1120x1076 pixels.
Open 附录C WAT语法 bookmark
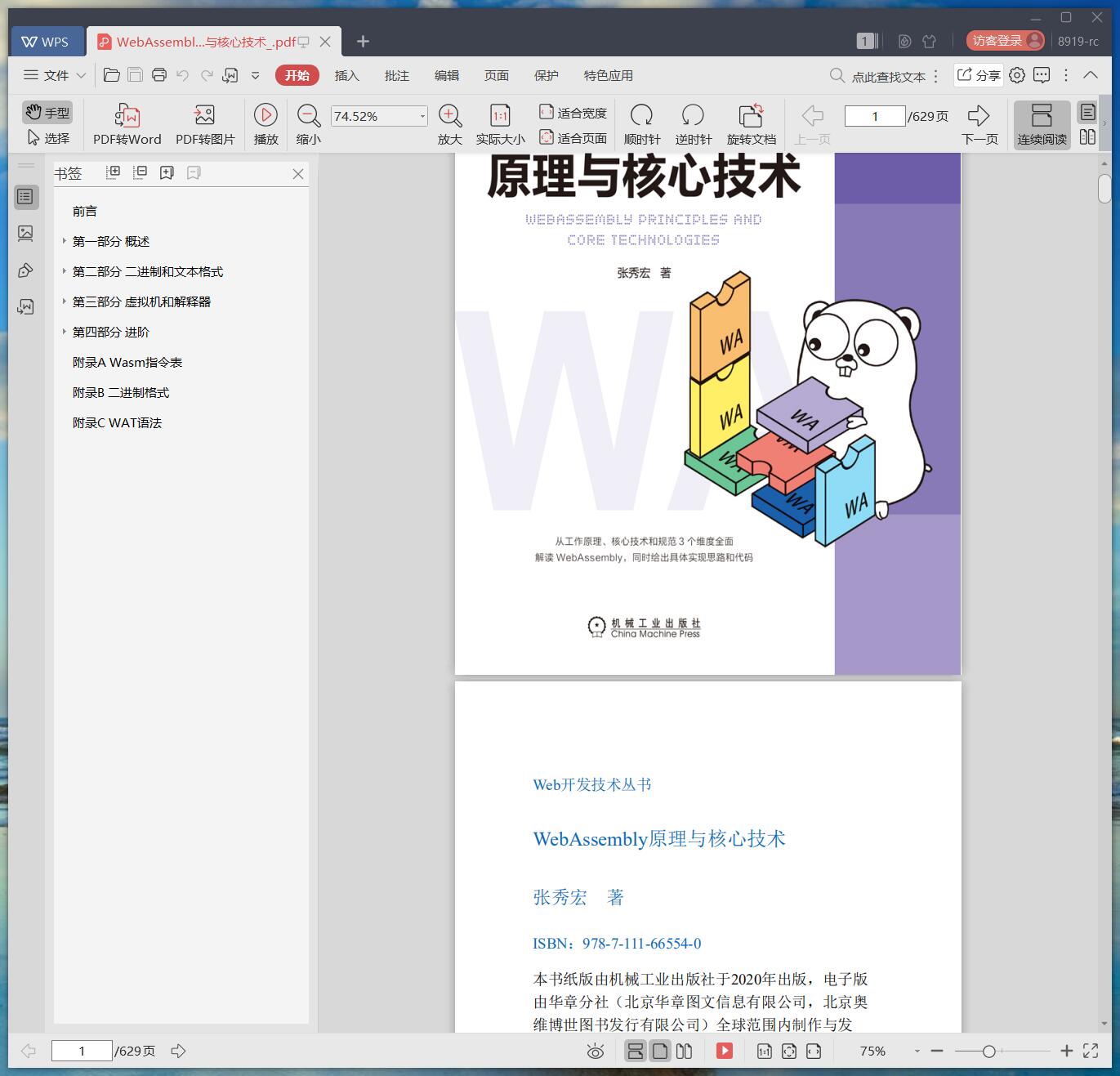point(117,422)
